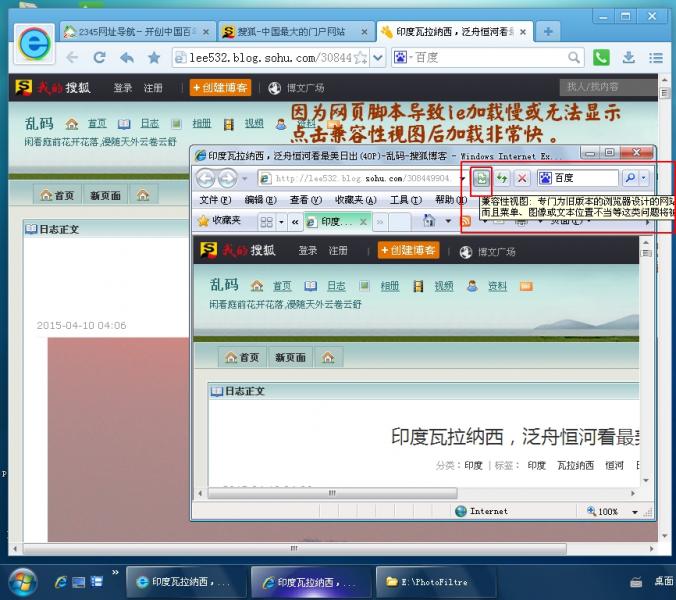Click the Sohu logo in IE page
Screen dimensions: 676x600
[209, 250]
